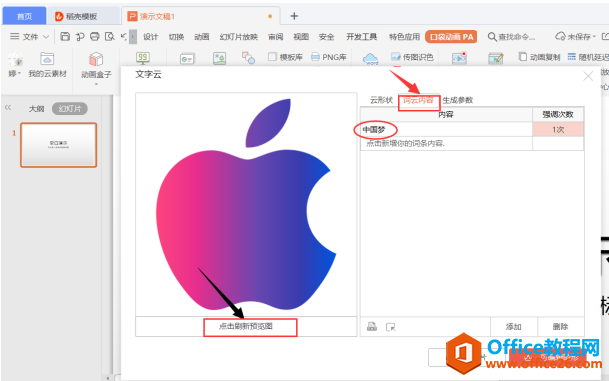The height and width of the screenshot is (381, 609).
Task: Click 点击刷新预览图 to refresh the preview
Action: point(246,326)
